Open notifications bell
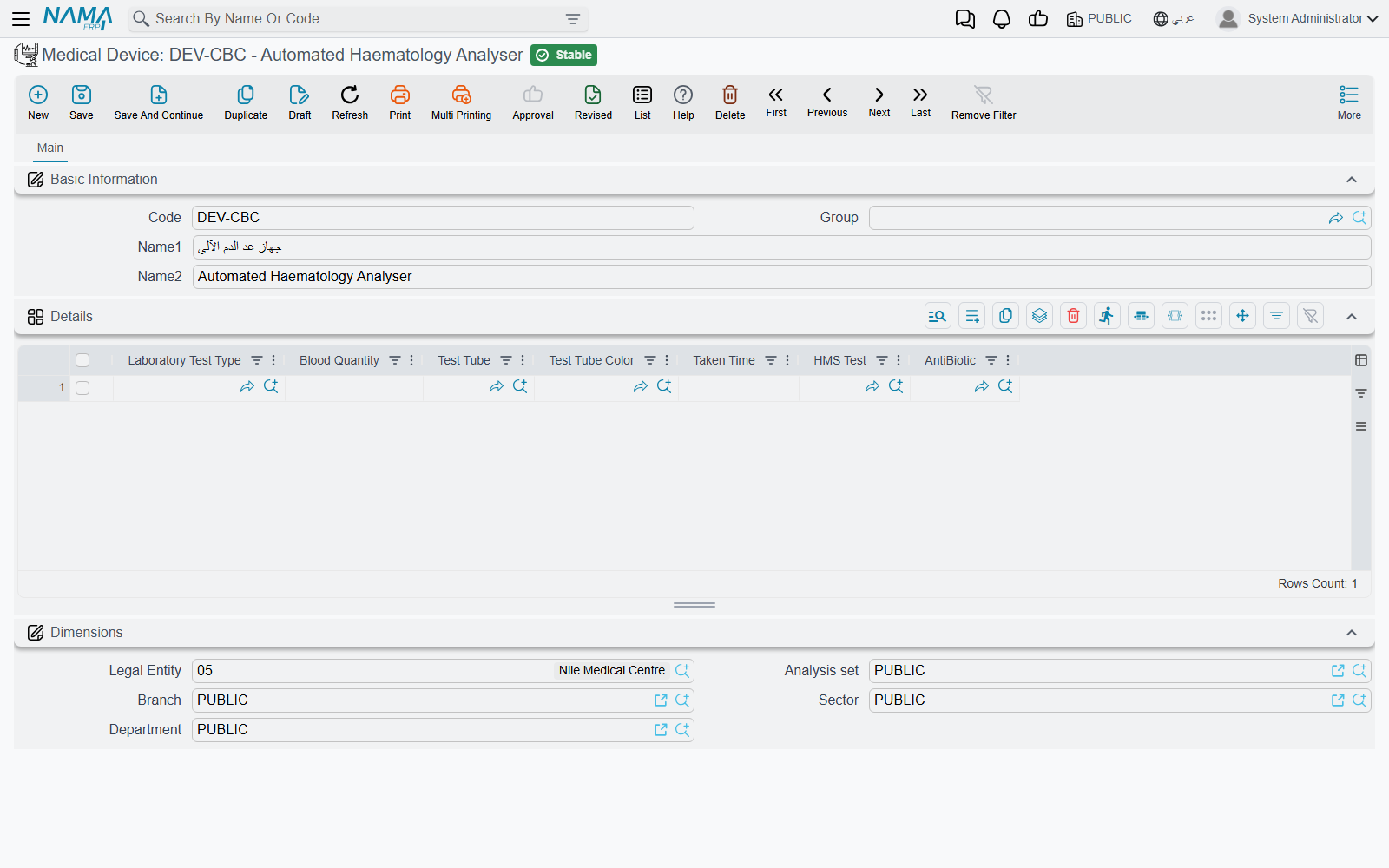Image resolution: width=1389 pixels, height=868 pixels. coord(1002,18)
